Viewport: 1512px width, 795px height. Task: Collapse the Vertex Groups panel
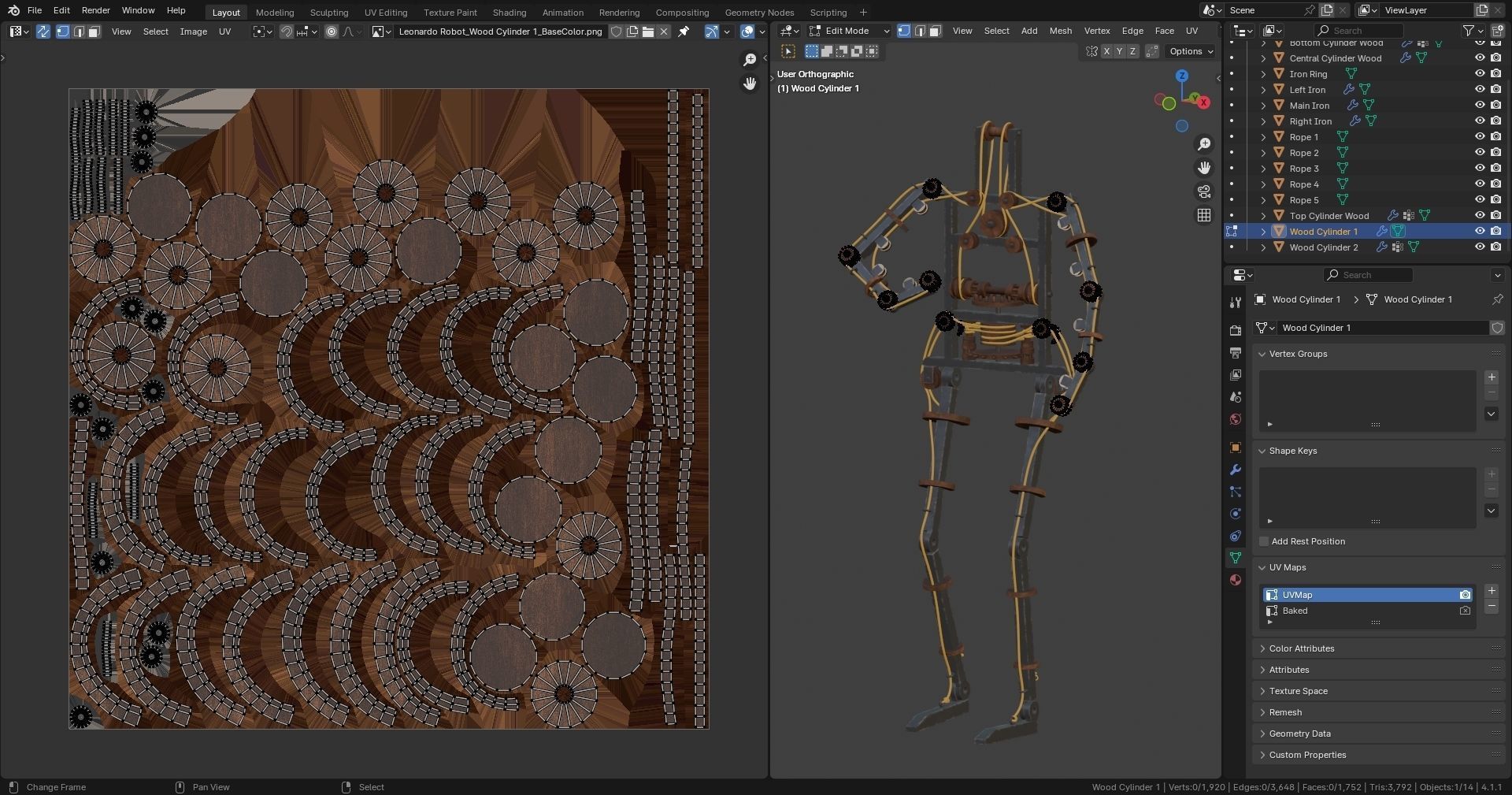[x=1262, y=354]
